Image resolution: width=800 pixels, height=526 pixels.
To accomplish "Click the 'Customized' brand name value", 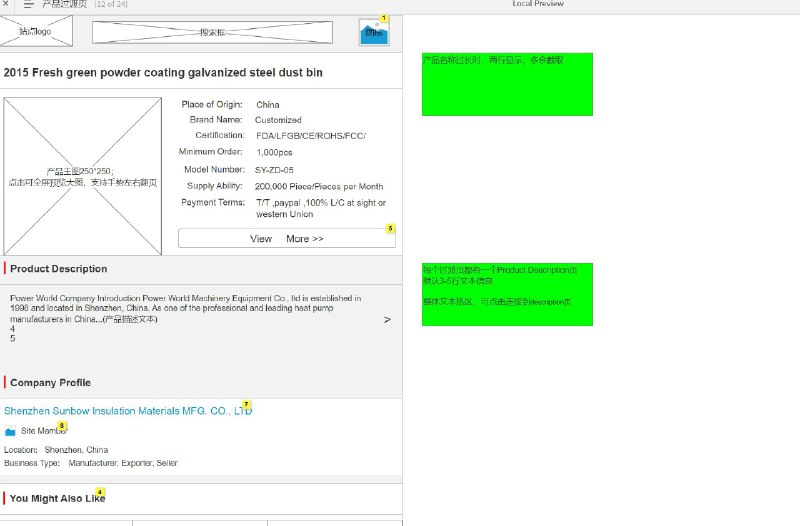I will coord(278,120).
